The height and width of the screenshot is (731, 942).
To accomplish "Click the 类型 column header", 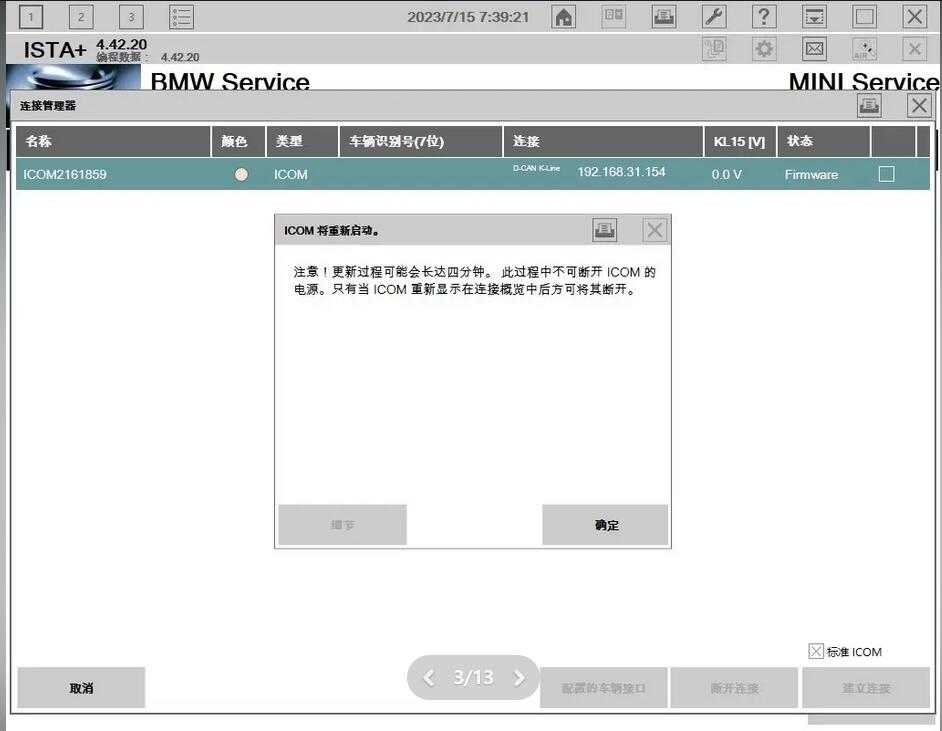I will click(x=302, y=141).
